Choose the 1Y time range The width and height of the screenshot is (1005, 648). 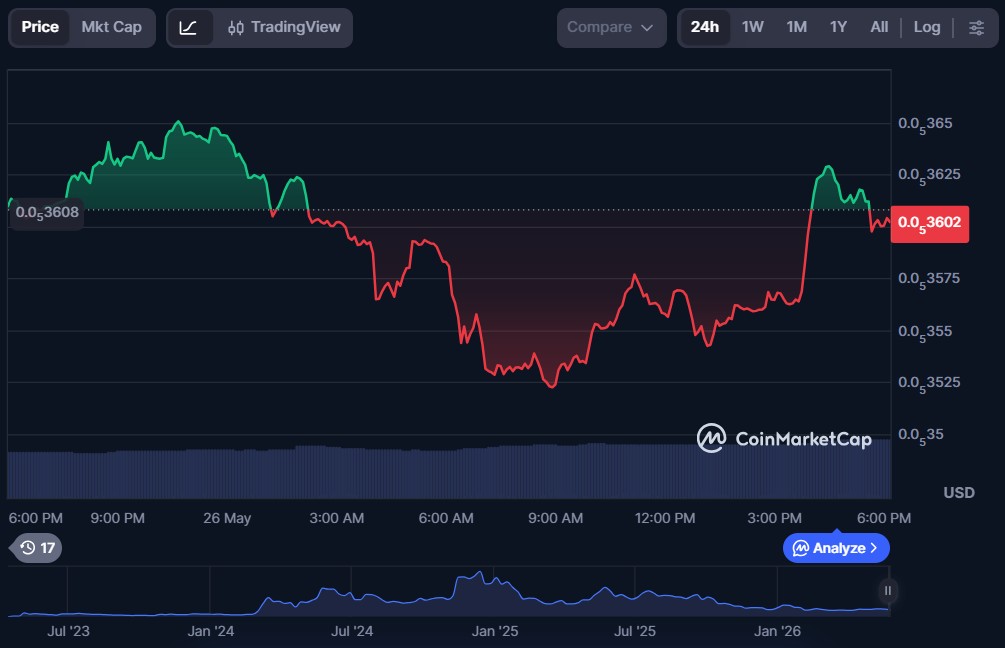(838, 28)
